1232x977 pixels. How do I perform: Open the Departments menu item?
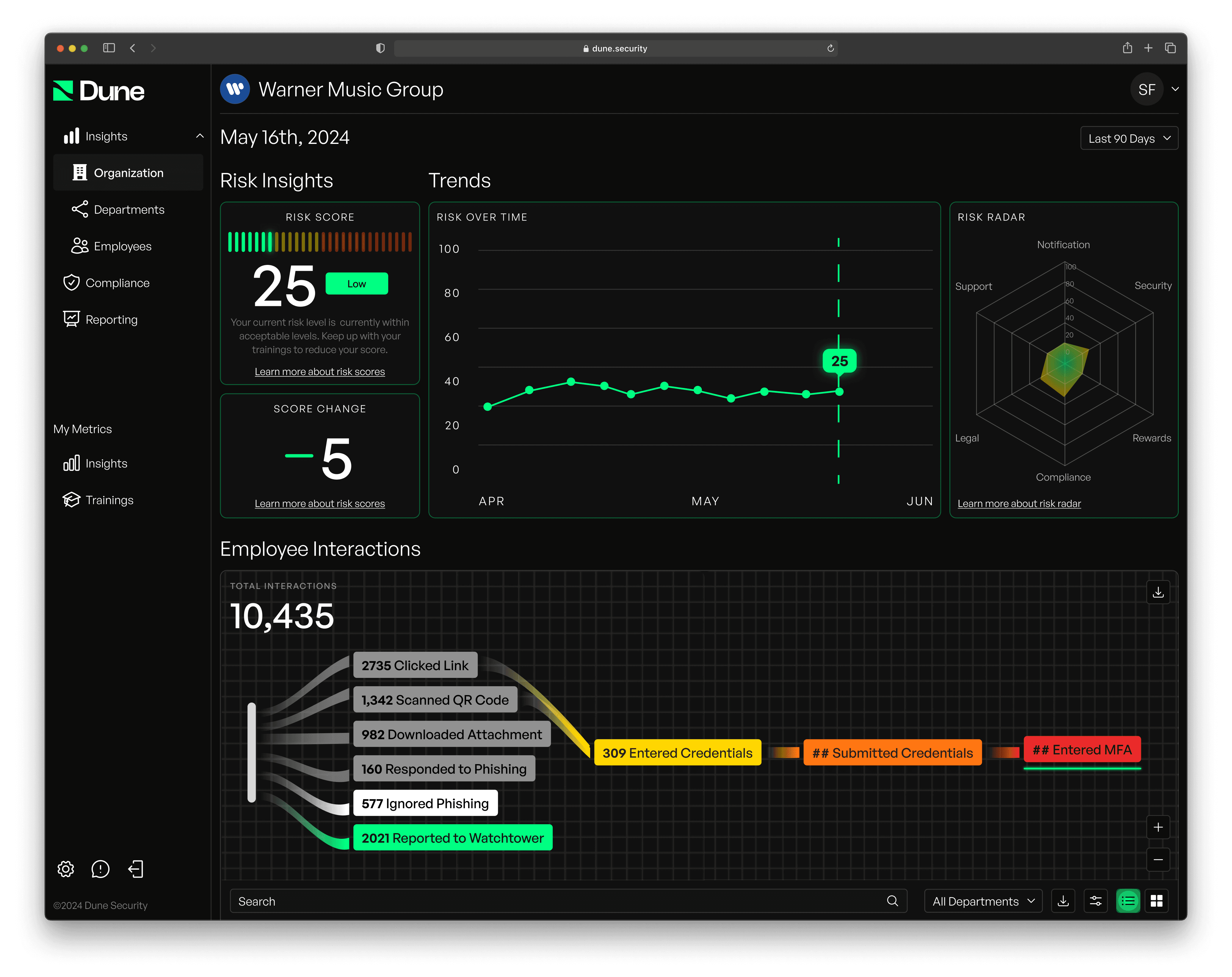pos(128,210)
